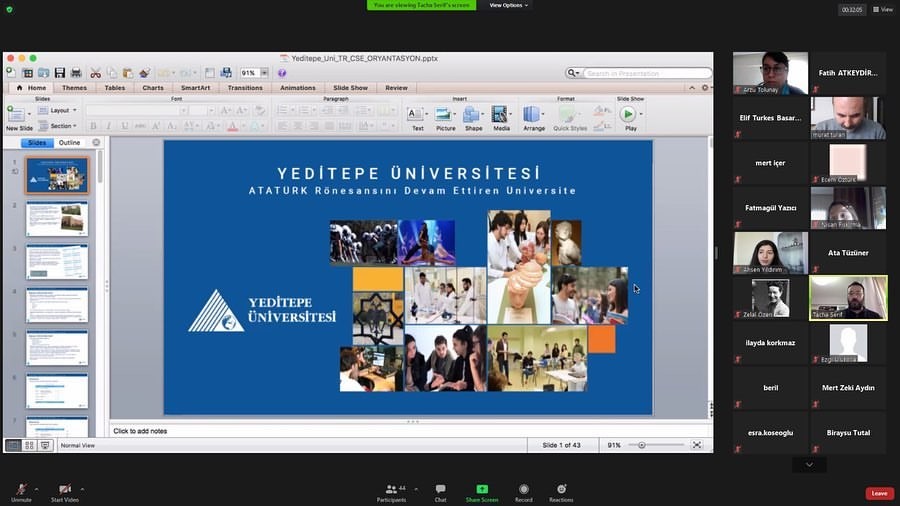
Task: Collapse the ribbon using the caret arrow
Action: 692,88
